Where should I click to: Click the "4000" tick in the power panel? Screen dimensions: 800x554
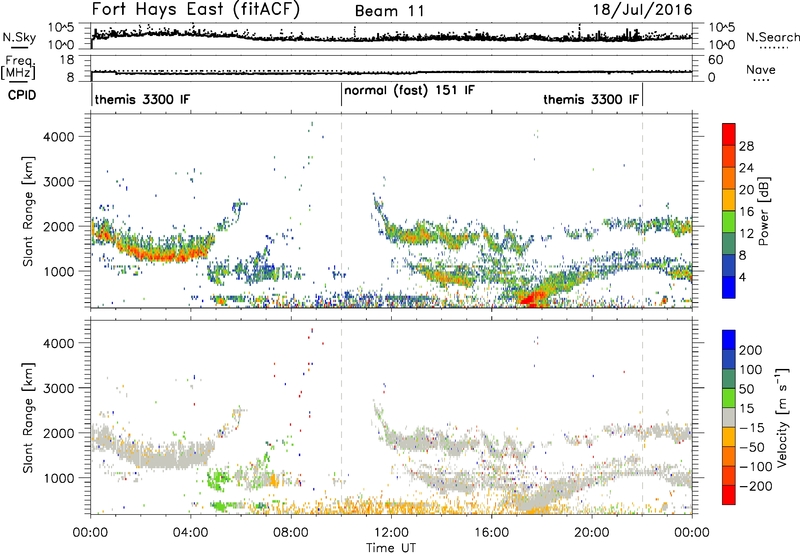point(59,137)
